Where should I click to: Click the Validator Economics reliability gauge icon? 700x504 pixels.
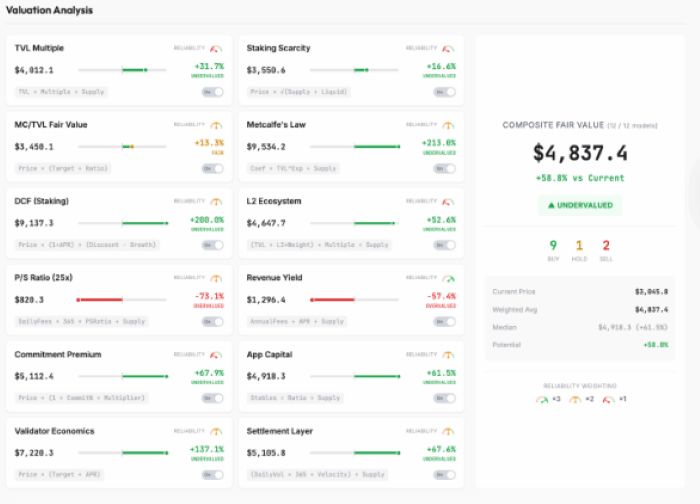(216, 432)
